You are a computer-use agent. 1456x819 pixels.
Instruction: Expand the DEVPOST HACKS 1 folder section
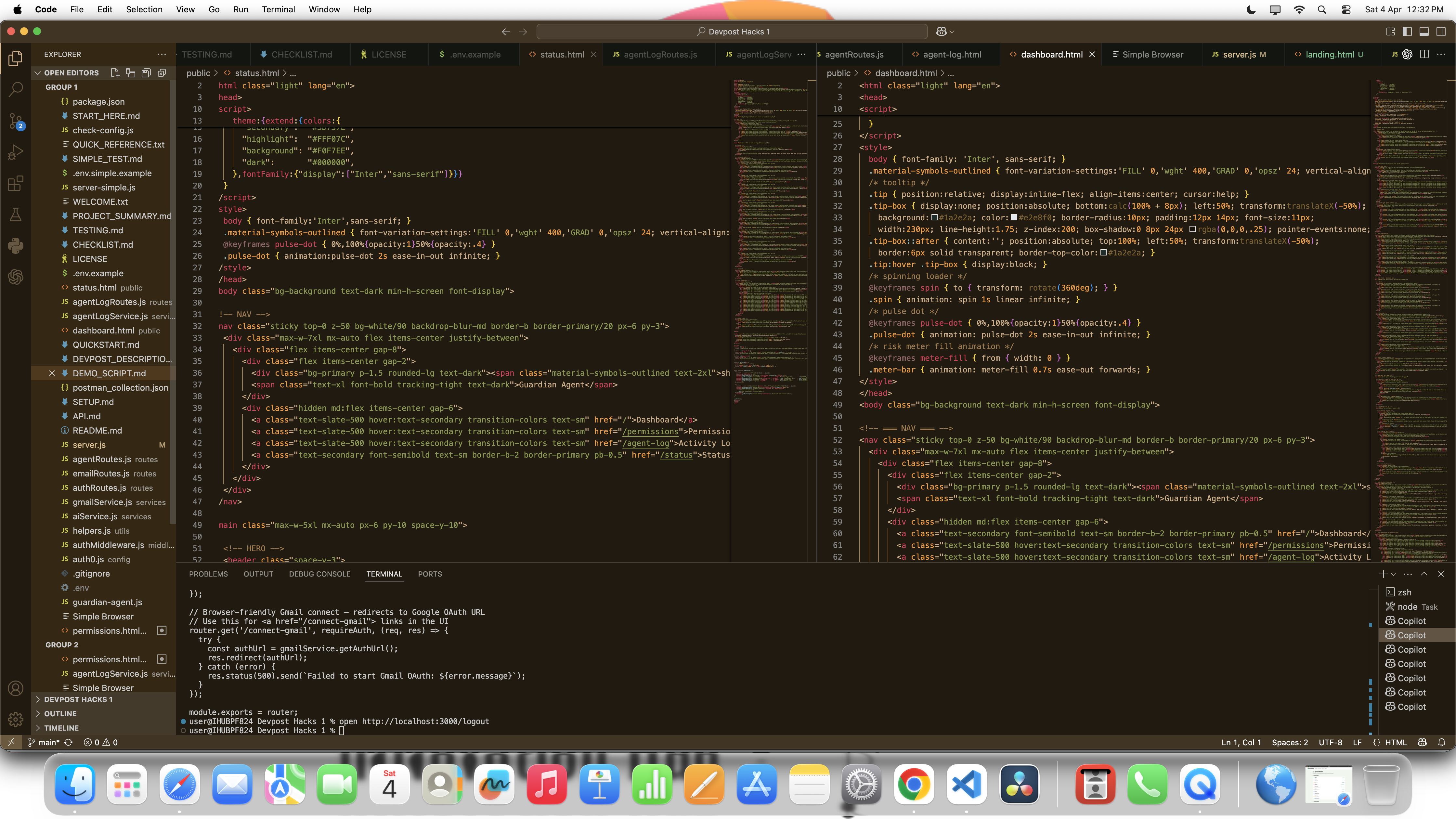coord(78,699)
